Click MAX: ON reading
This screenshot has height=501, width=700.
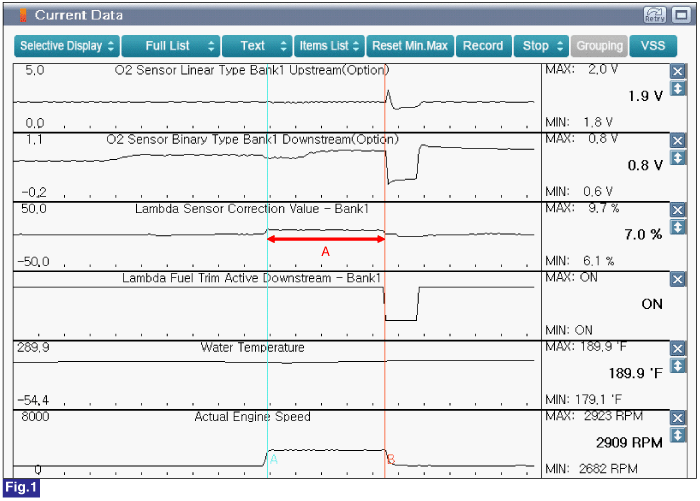571,277
